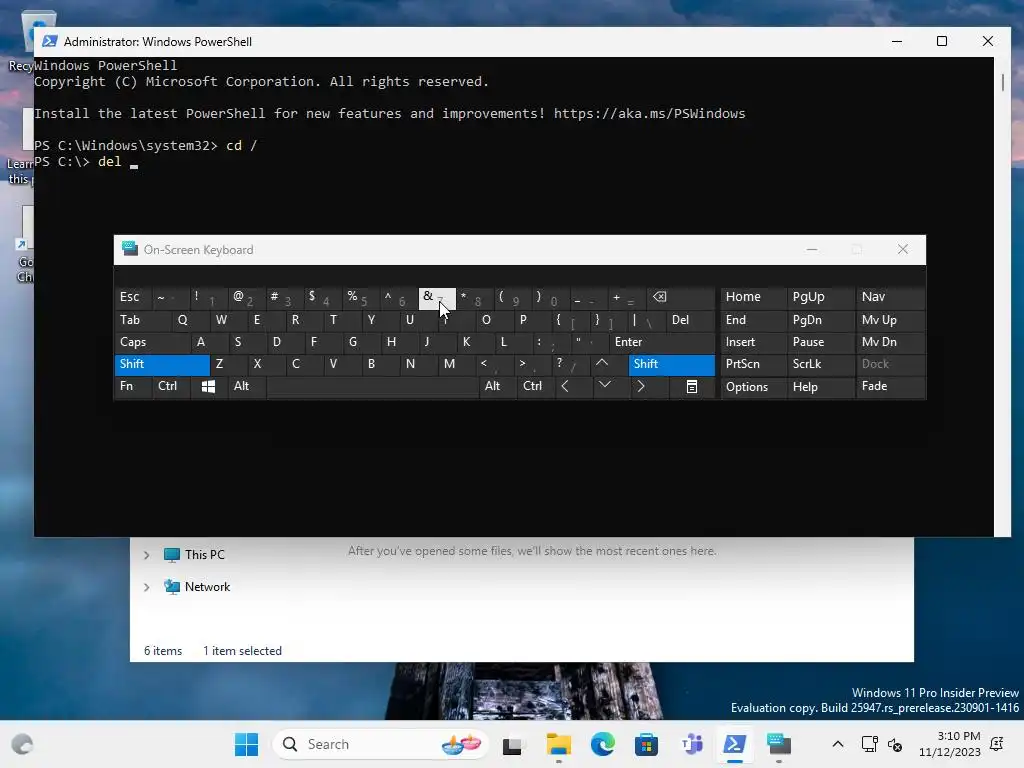Viewport: 1024px width, 768px height.
Task: Open the Windows Start menu
Action: (246, 744)
